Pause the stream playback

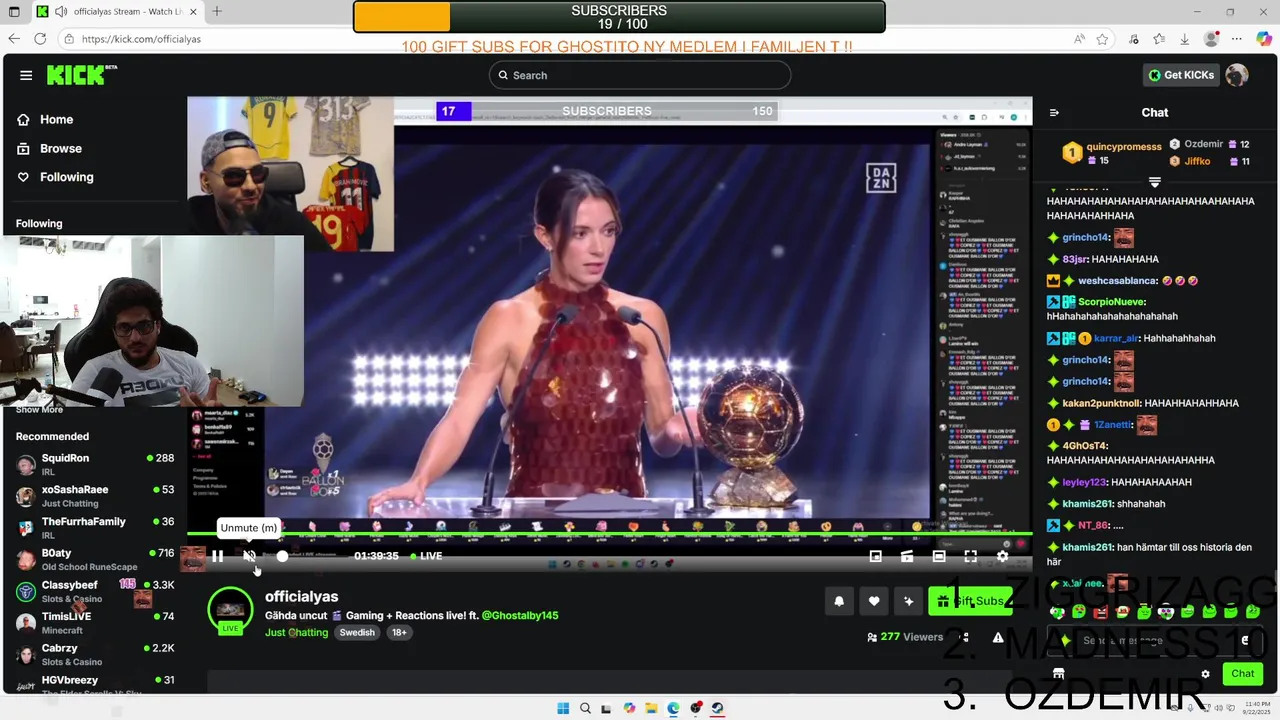(x=217, y=556)
